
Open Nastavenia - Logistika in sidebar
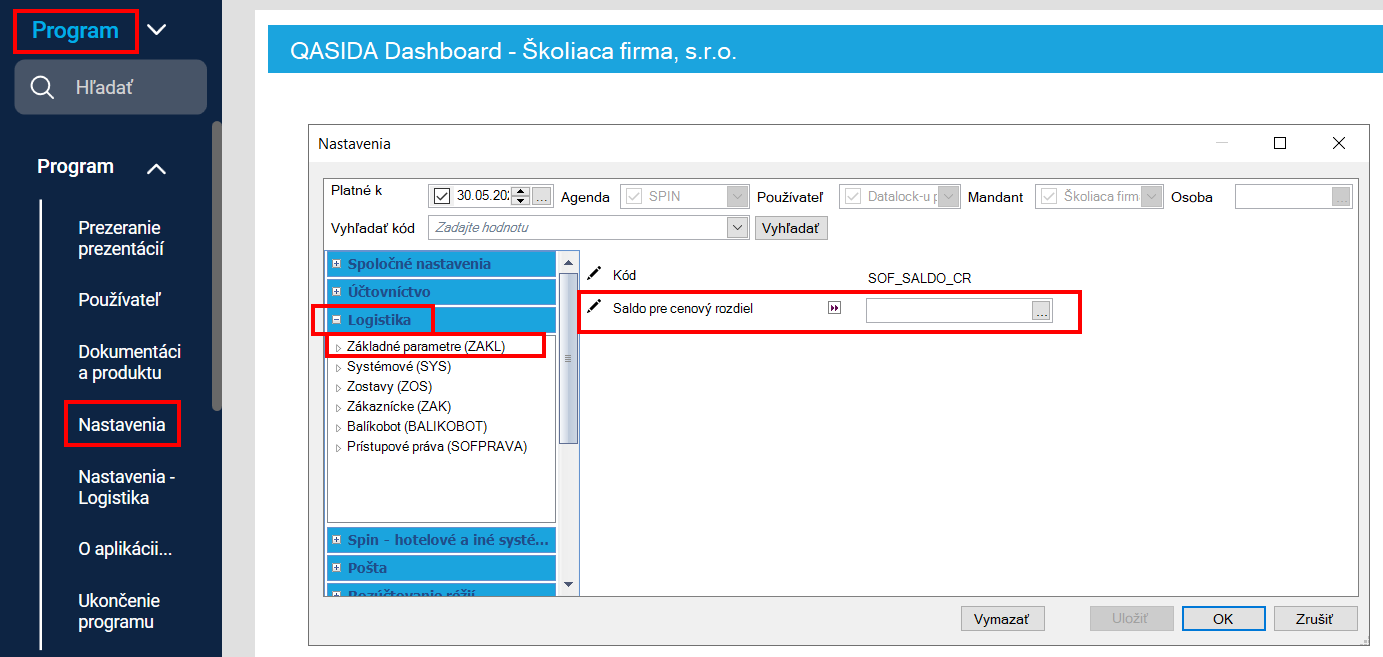point(127,487)
